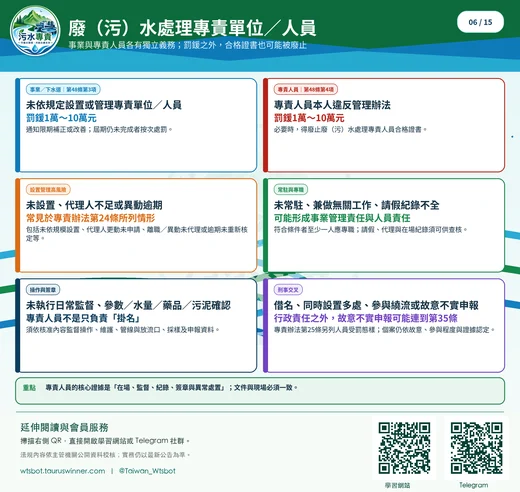Select note 符合條件者至少一人應專職

[314, 230]
